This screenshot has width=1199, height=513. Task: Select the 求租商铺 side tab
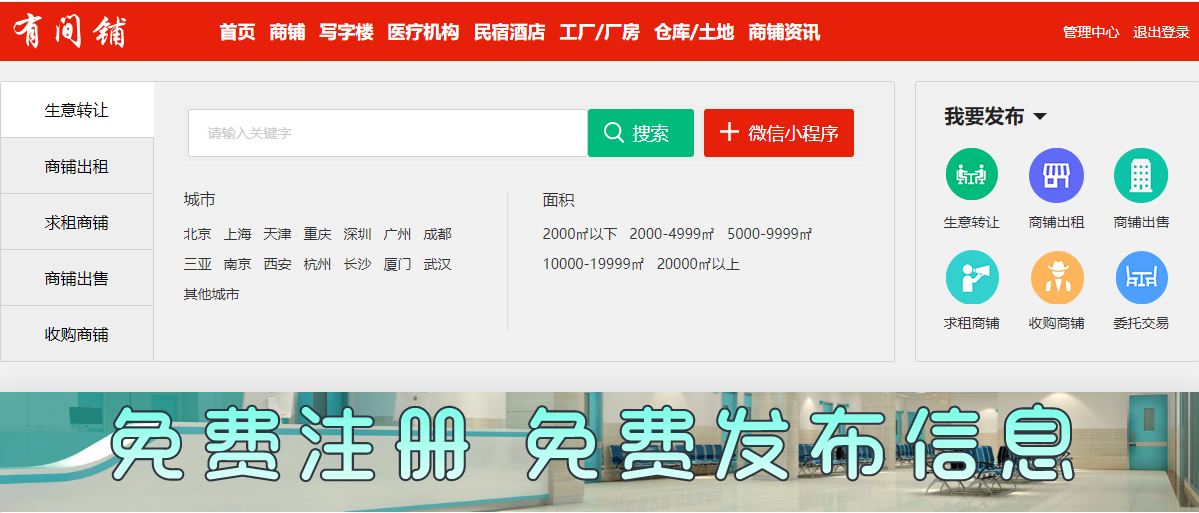pyautogui.click(x=77, y=222)
